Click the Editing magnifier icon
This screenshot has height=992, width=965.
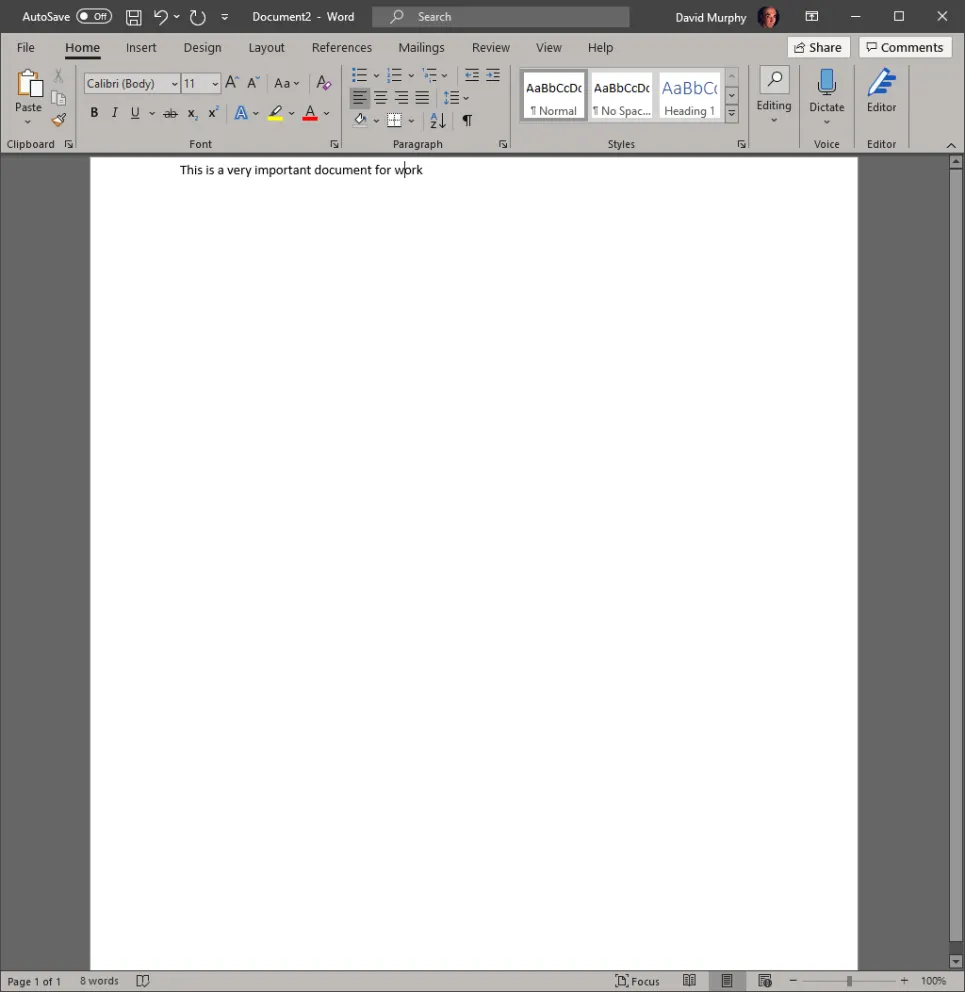[x=775, y=80]
